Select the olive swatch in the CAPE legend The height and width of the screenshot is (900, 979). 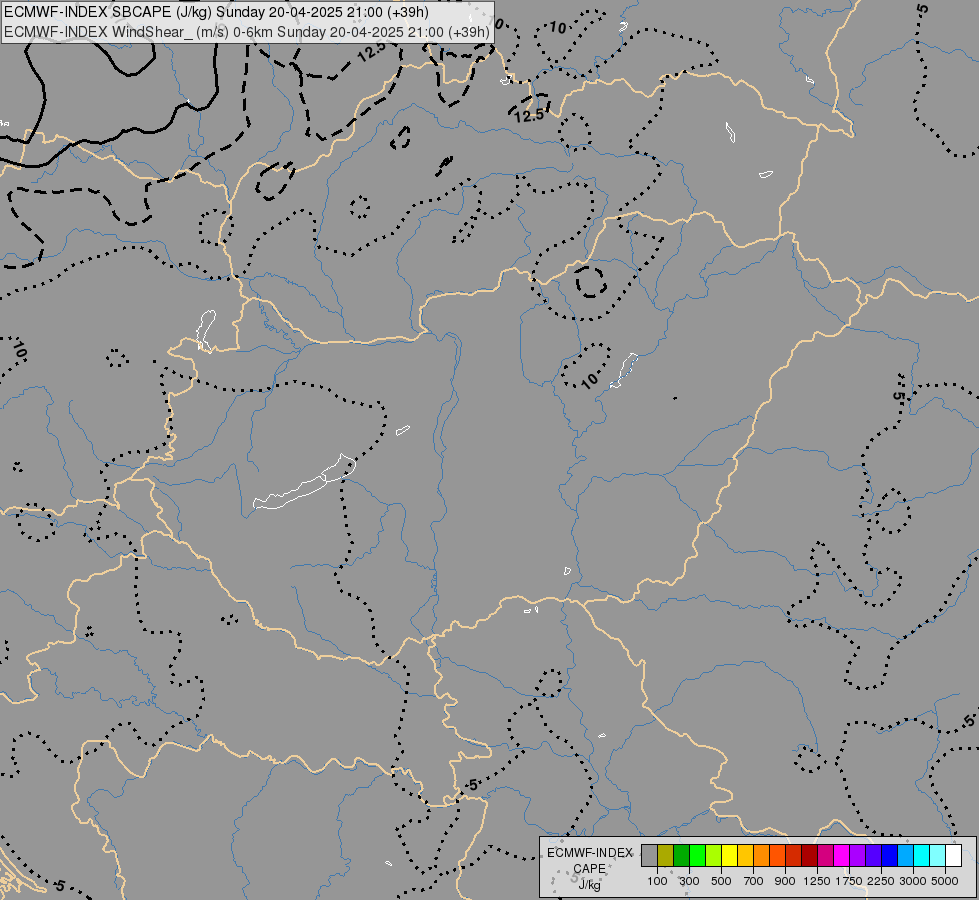pyautogui.click(x=665, y=855)
